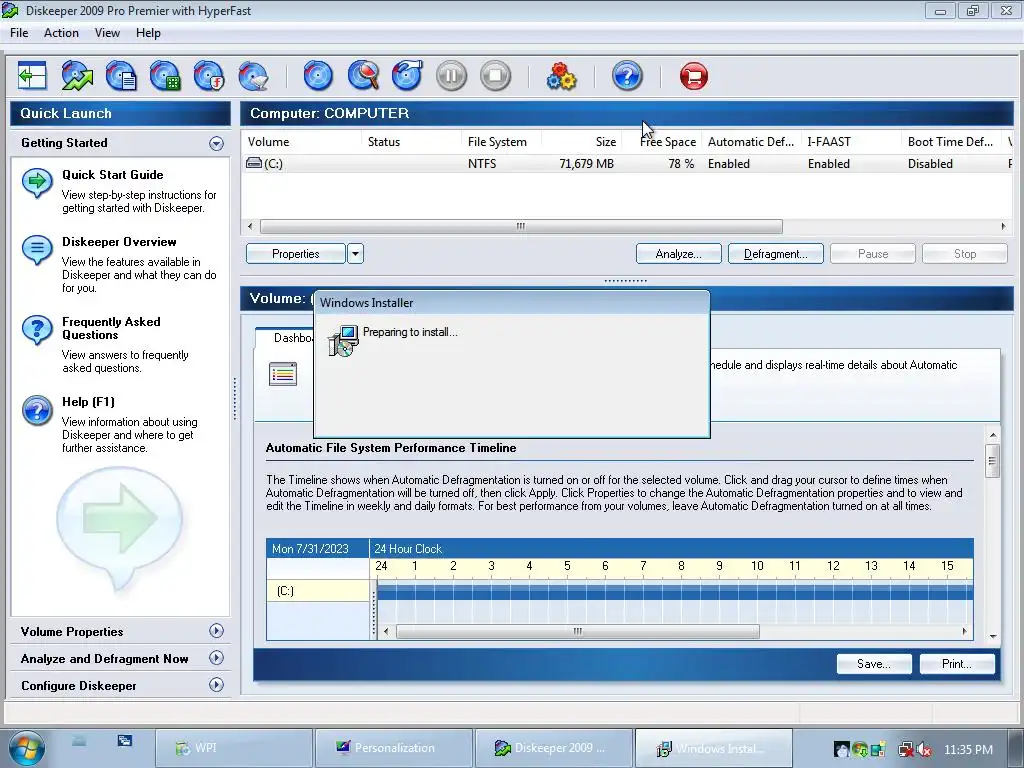This screenshot has width=1024, height=768.
Task: Click the gray stop toolbar icon
Action: [x=496, y=76]
